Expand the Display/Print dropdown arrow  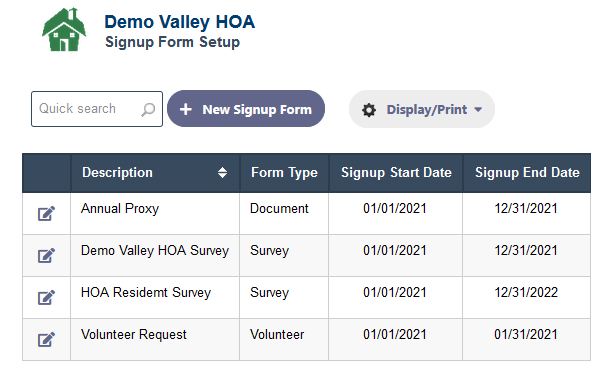coord(478,109)
